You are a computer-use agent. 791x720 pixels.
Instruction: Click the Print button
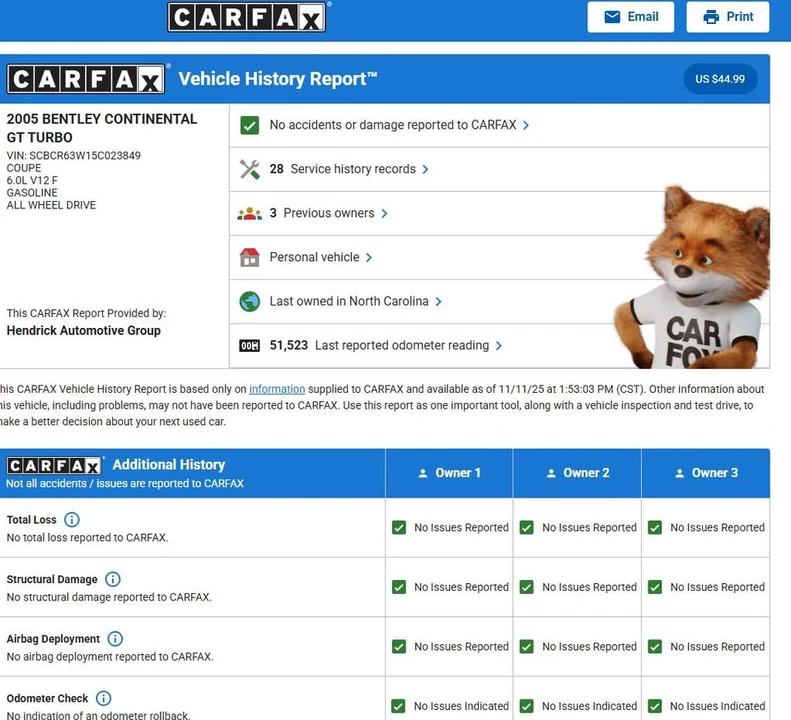pos(728,17)
